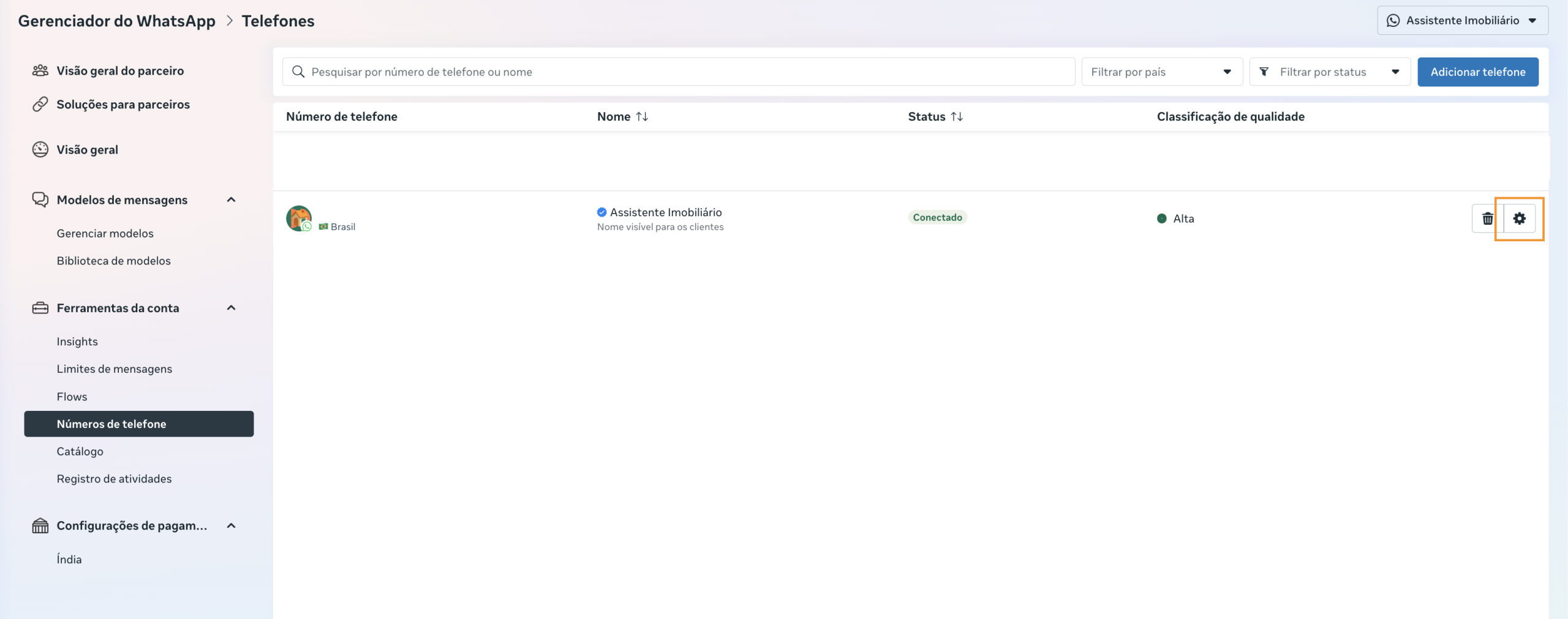This screenshot has width=1568, height=619.
Task: Collapse the Modelos de mensagens section
Action: click(x=231, y=200)
